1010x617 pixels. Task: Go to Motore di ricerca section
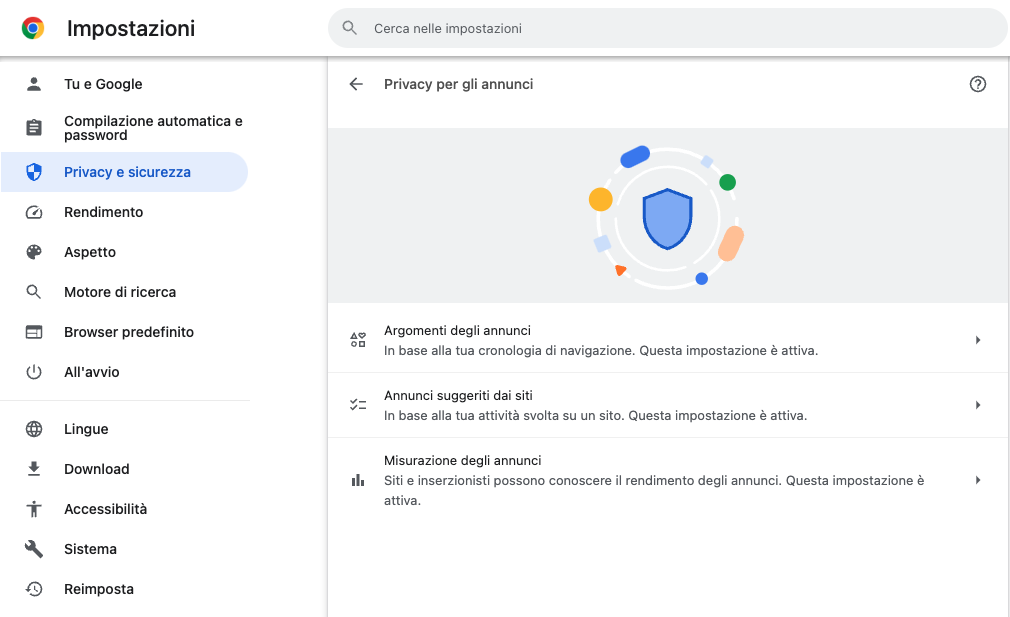(x=120, y=292)
